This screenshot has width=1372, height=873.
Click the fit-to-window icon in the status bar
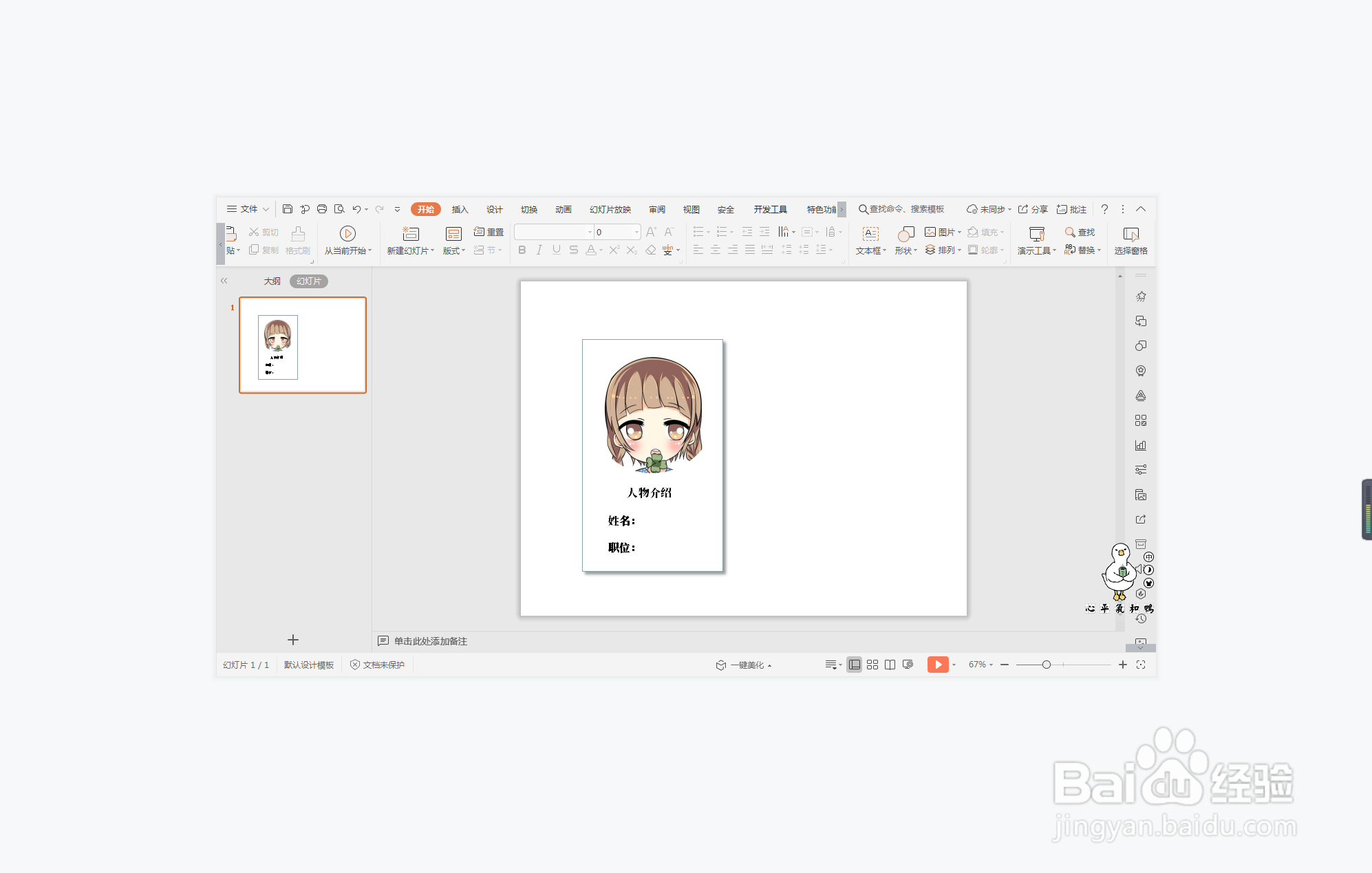pyautogui.click(x=1141, y=665)
